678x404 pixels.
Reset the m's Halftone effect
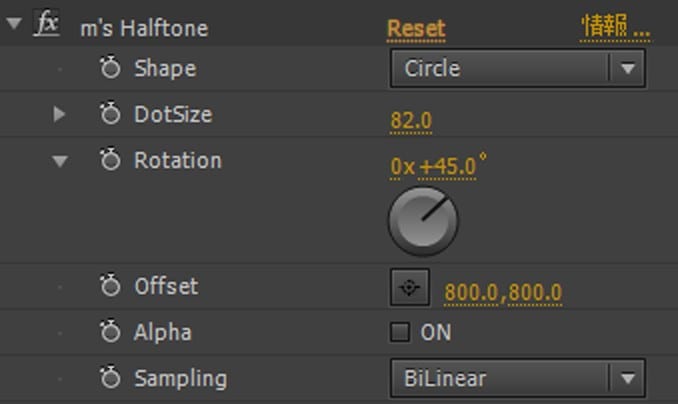pos(416,28)
